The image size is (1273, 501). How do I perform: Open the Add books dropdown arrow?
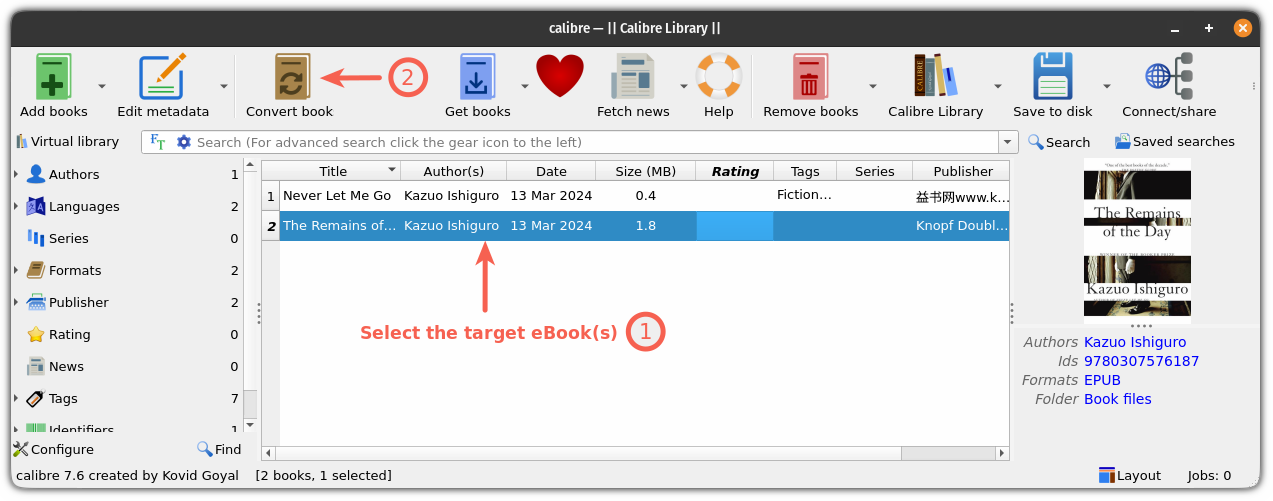(102, 86)
